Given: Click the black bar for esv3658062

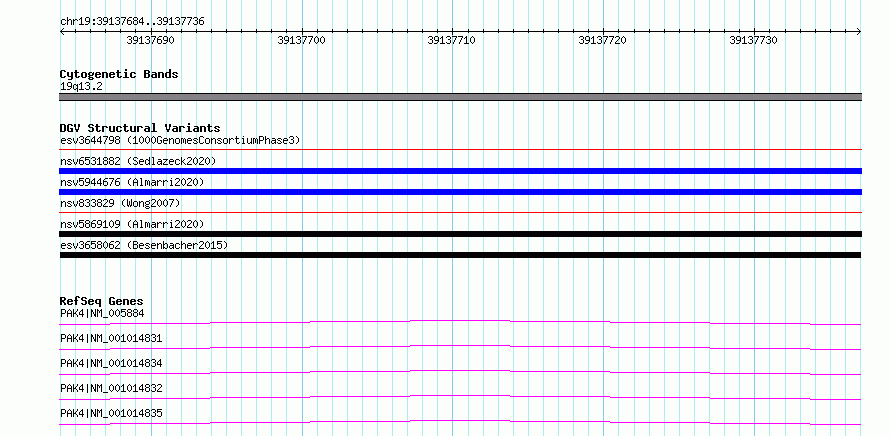Looking at the screenshot, I should [460, 255].
